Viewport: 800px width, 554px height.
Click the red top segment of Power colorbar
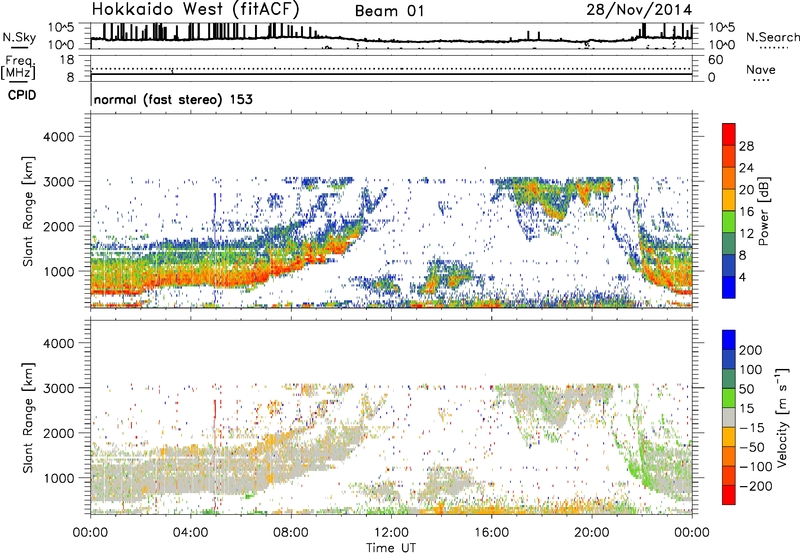click(x=729, y=134)
